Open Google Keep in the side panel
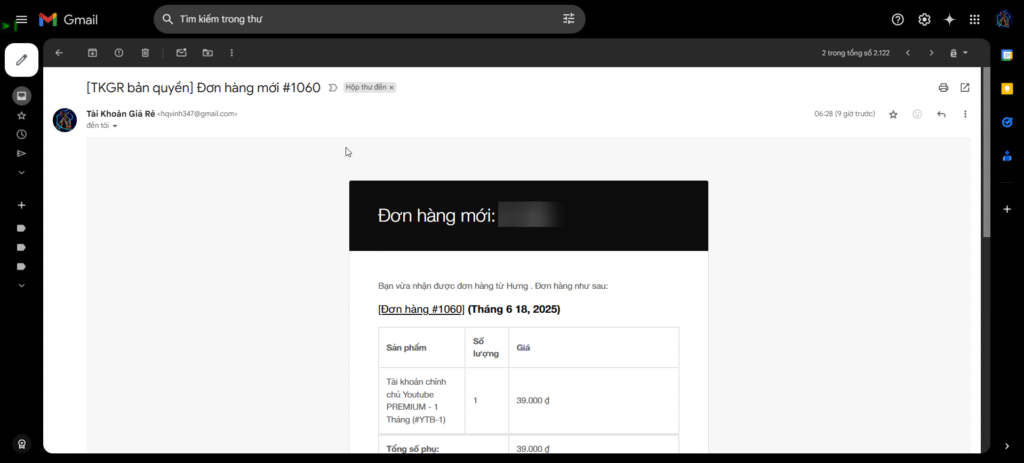Screen dimensions: 1024x463 1007,89
